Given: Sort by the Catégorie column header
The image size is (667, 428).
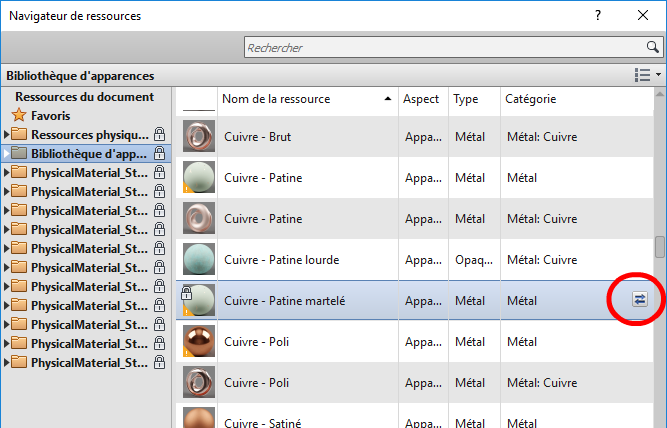Looking at the screenshot, I should [x=531, y=99].
